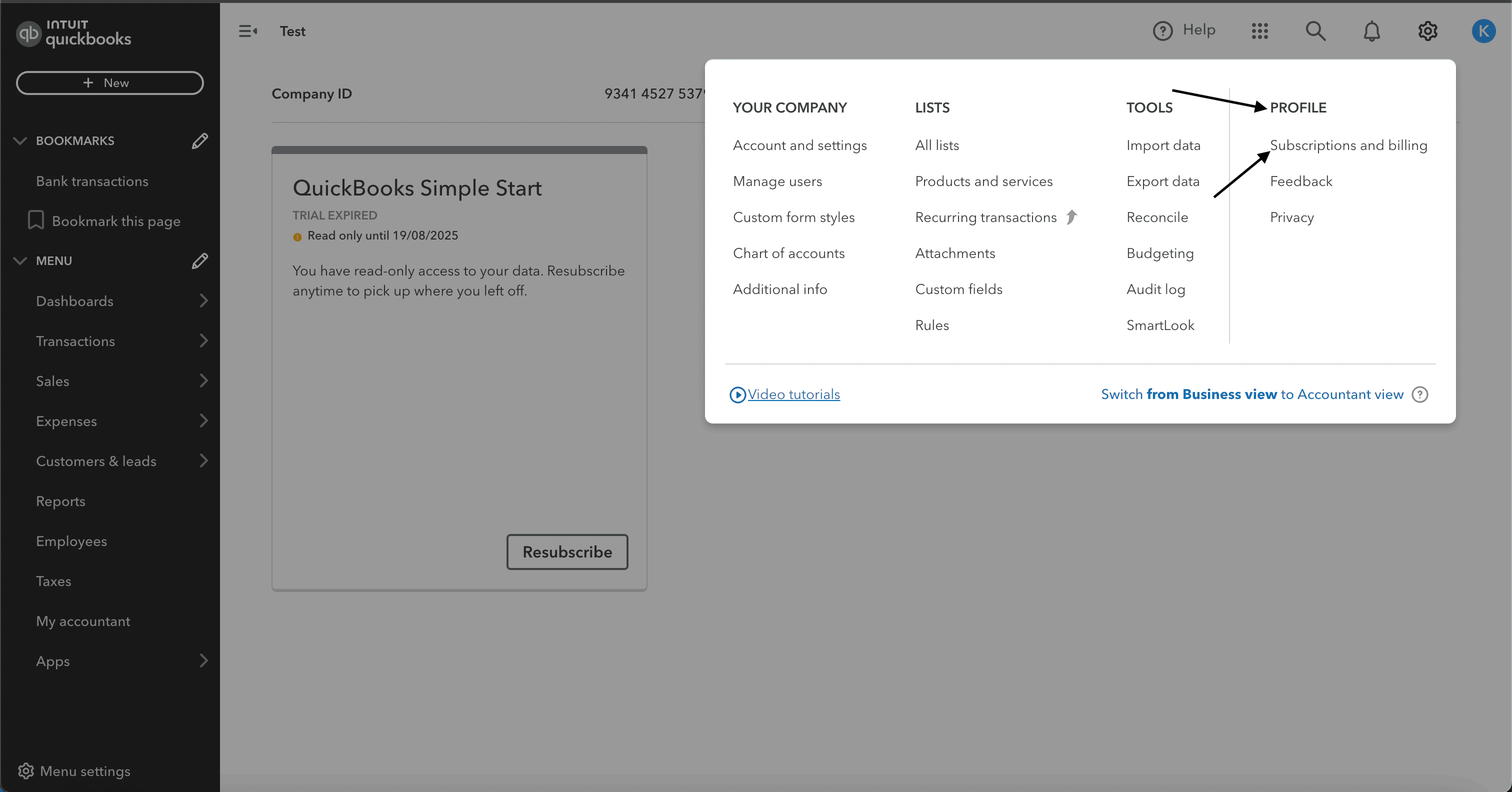1512x792 pixels.
Task: Select Chart of accounts menu item
Action: 788,253
